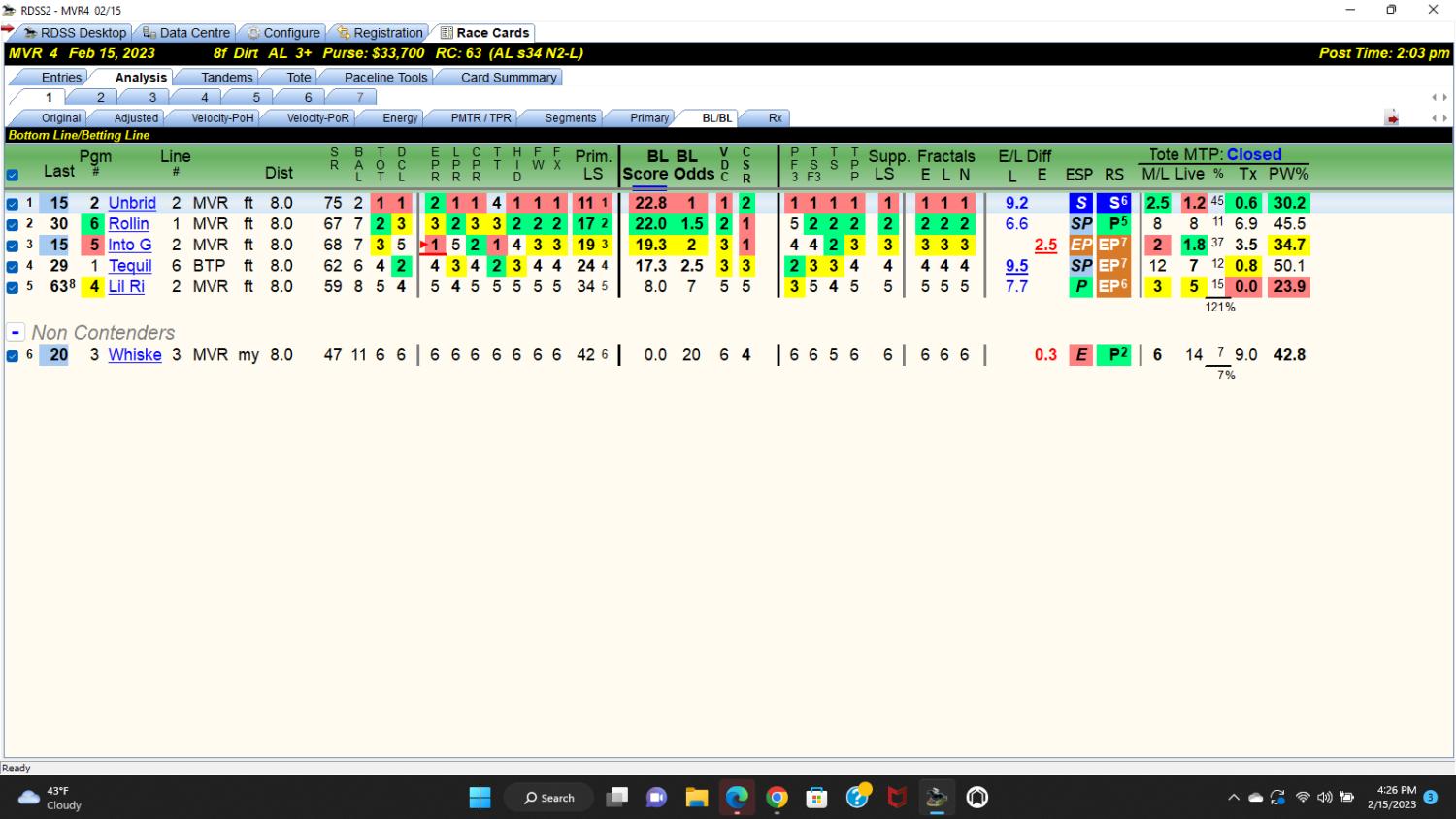Open horse link Tequil
The height and width of the screenshot is (819, 1456).
[x=130, y=265]
